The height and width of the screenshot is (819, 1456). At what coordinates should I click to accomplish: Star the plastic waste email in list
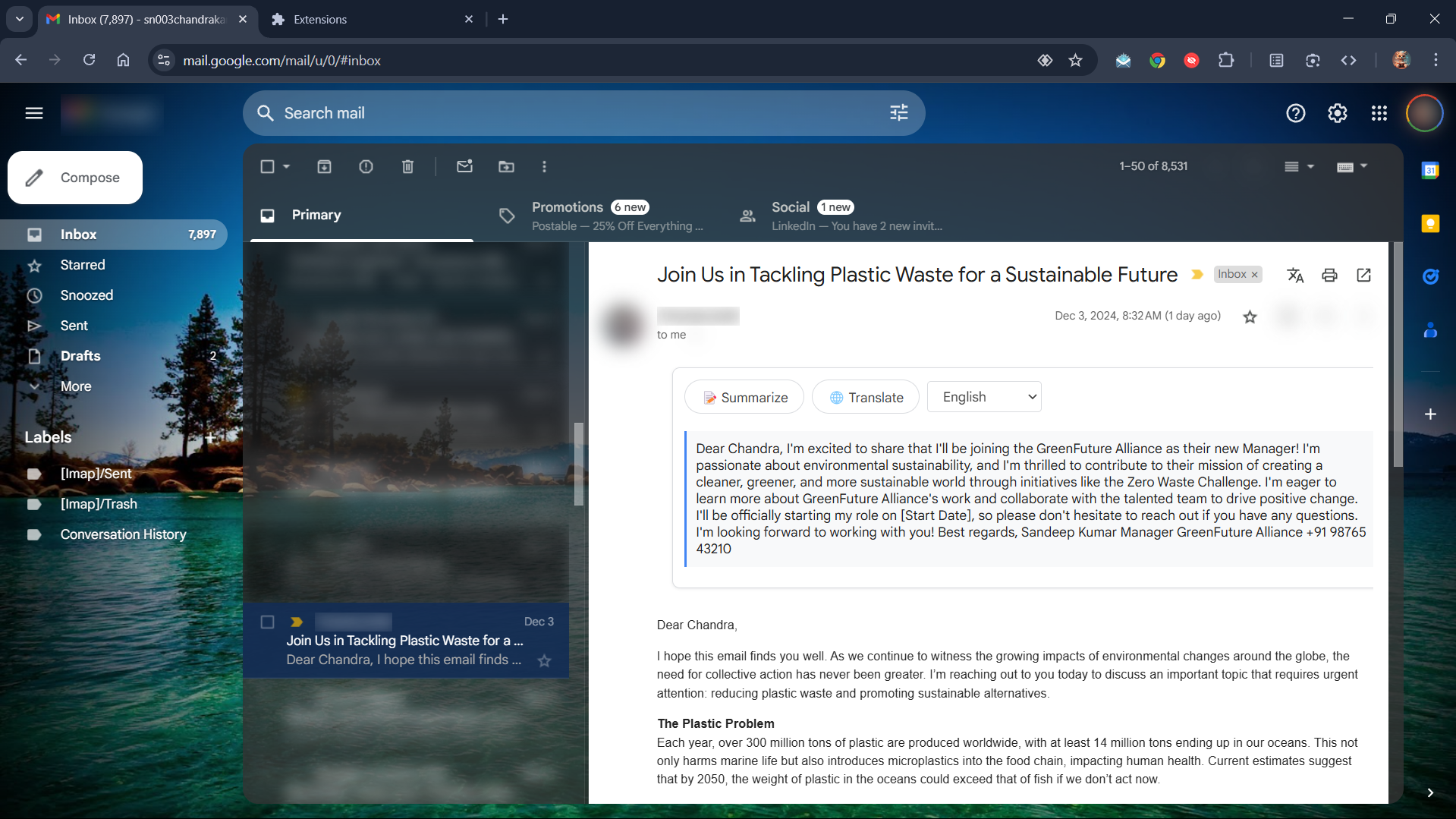point(544,660)
